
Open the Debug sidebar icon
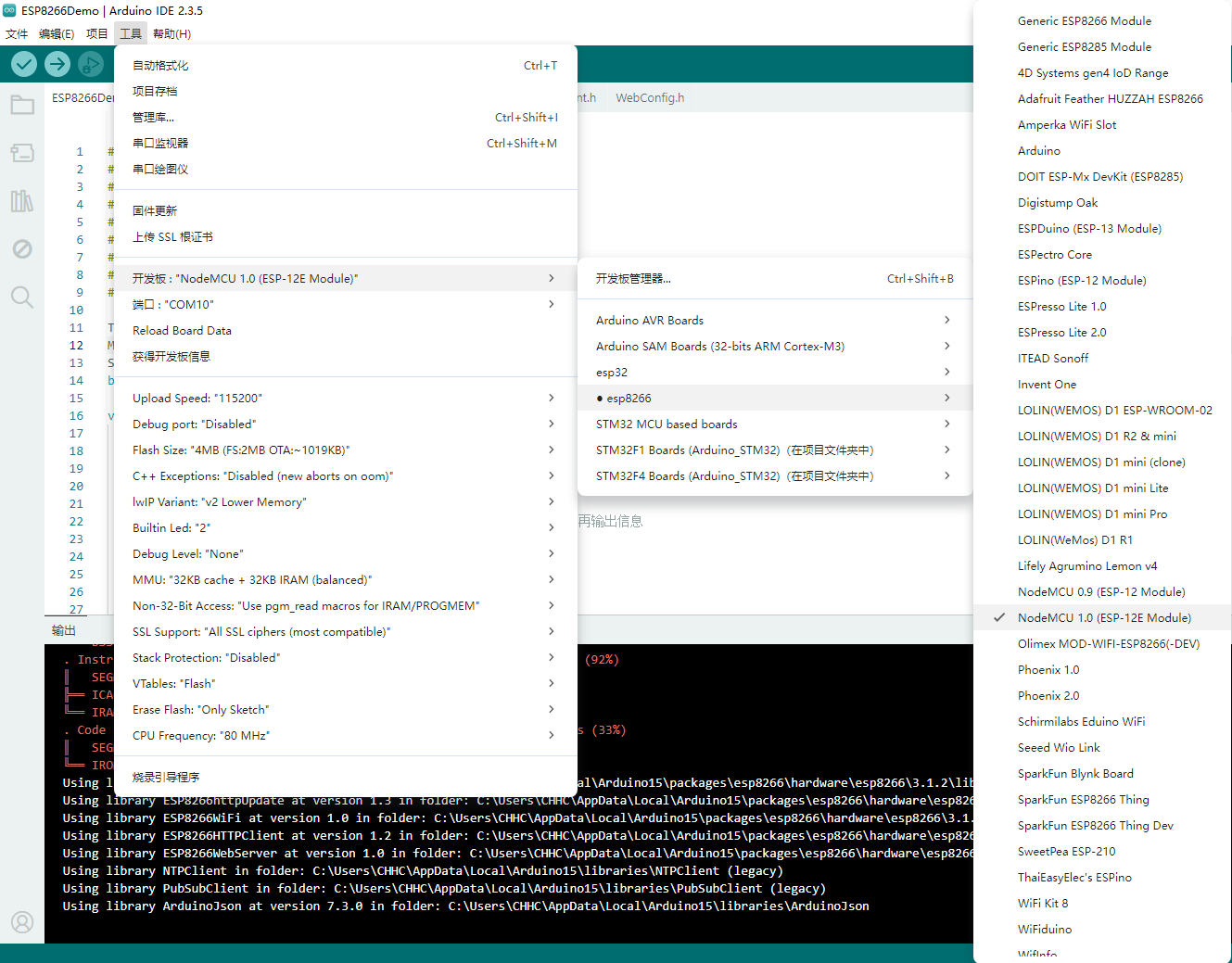coord(22,249)
